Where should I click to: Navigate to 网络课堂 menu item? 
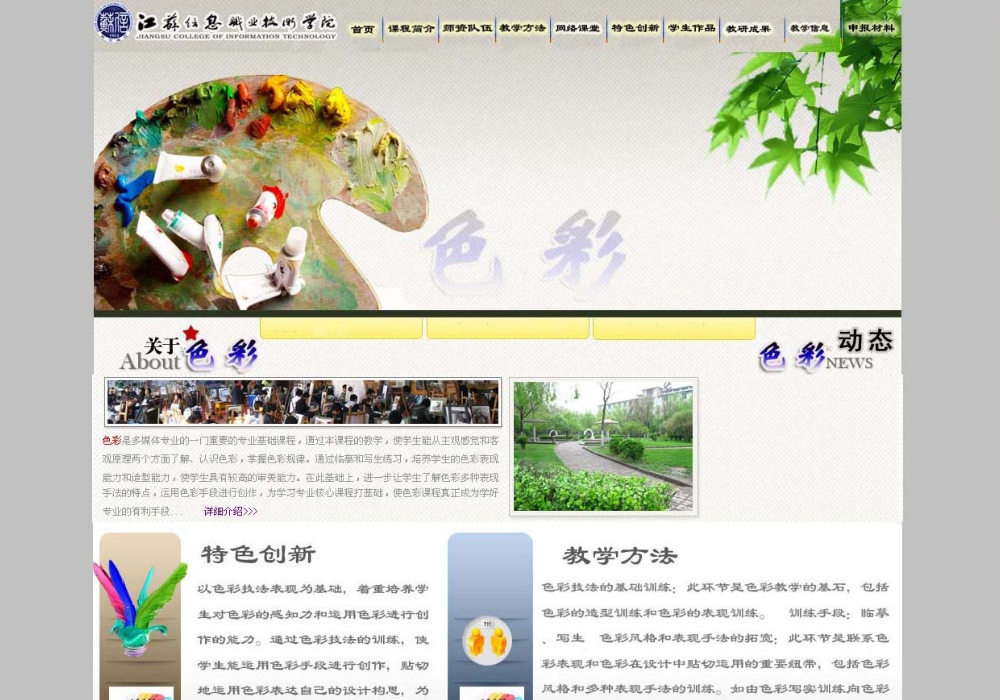click(578, 29)
